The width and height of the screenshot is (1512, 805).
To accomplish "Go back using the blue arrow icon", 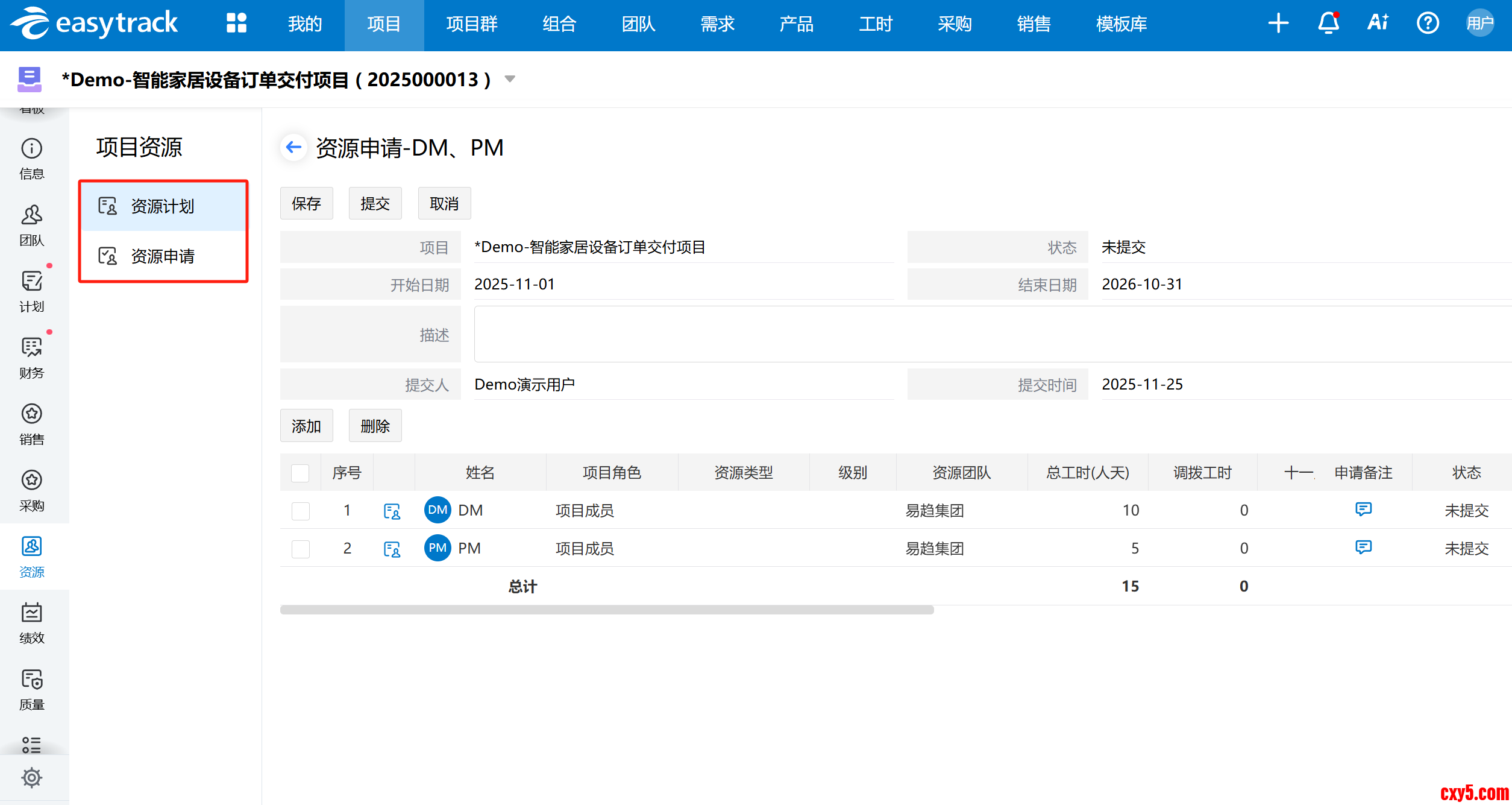I will point(294,147).
